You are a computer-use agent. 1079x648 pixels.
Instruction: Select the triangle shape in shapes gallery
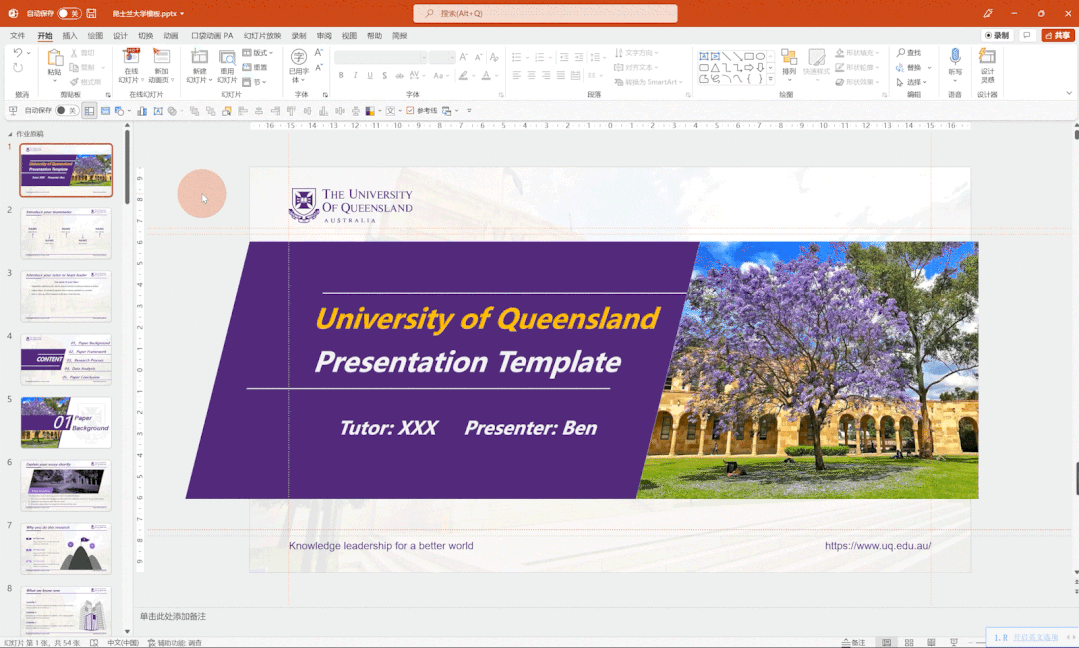[x=715, y=67]
